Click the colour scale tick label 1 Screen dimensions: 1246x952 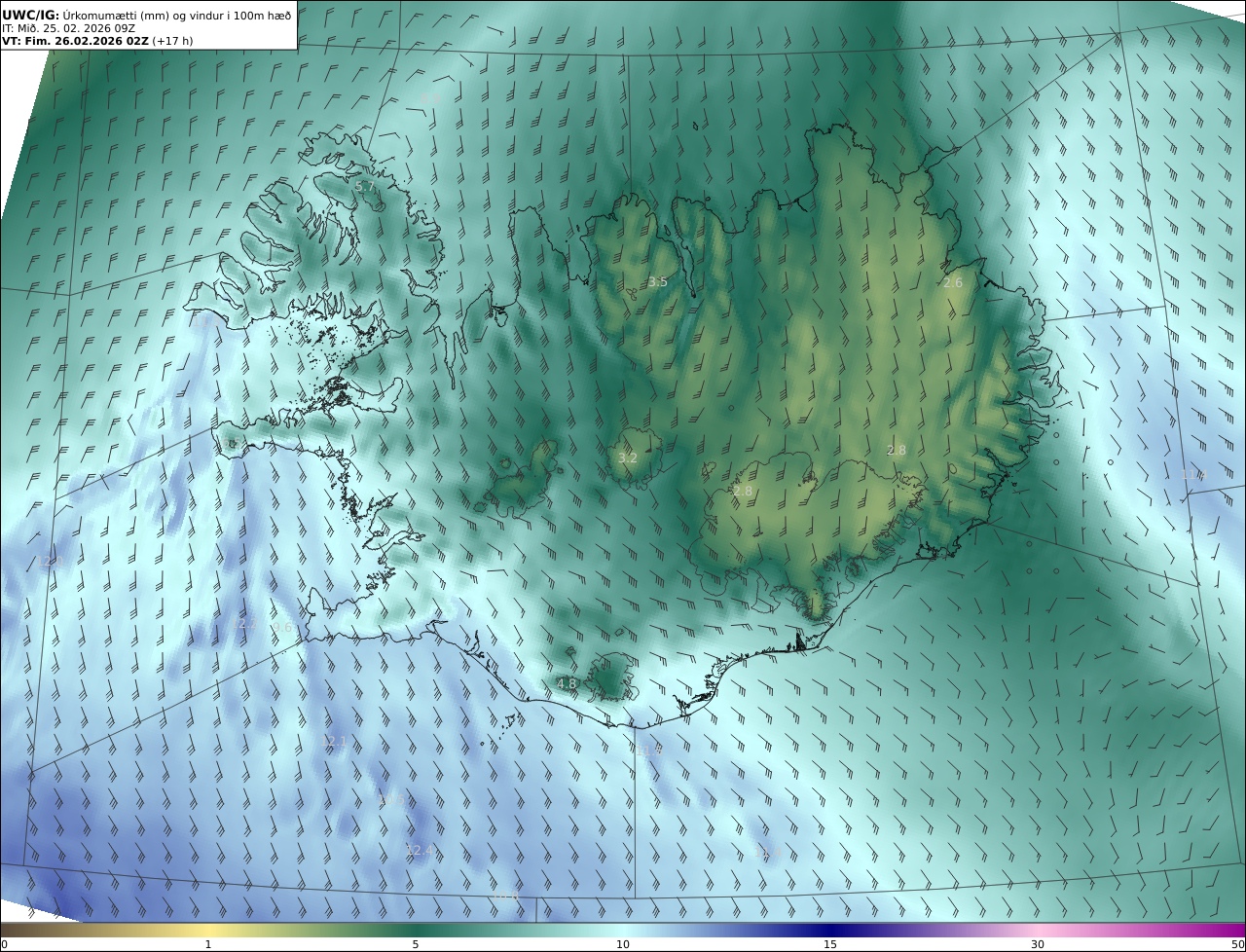(208, 944)
